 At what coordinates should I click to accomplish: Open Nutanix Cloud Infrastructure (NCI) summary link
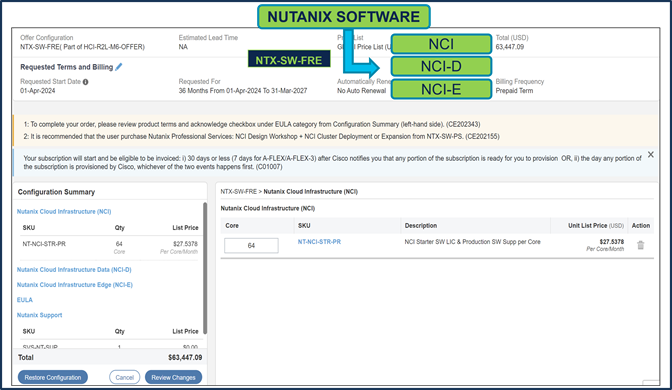pyautogui.click(x=64, y=211)
